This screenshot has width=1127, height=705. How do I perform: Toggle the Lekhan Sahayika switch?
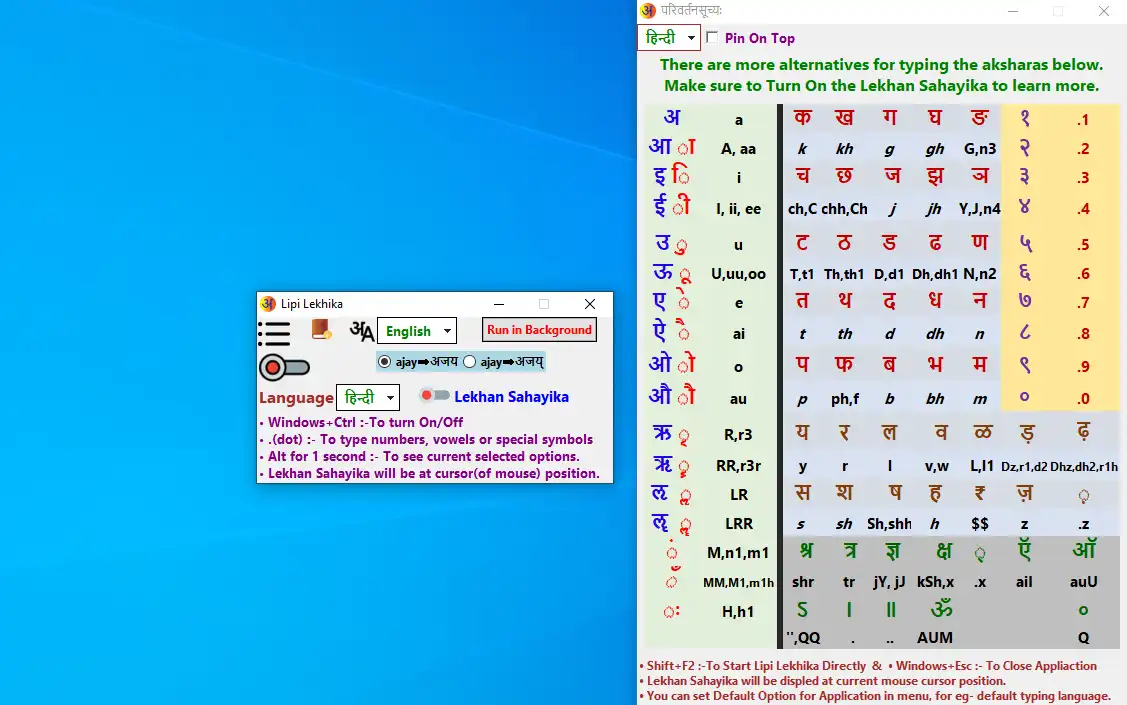coord(435,395)
